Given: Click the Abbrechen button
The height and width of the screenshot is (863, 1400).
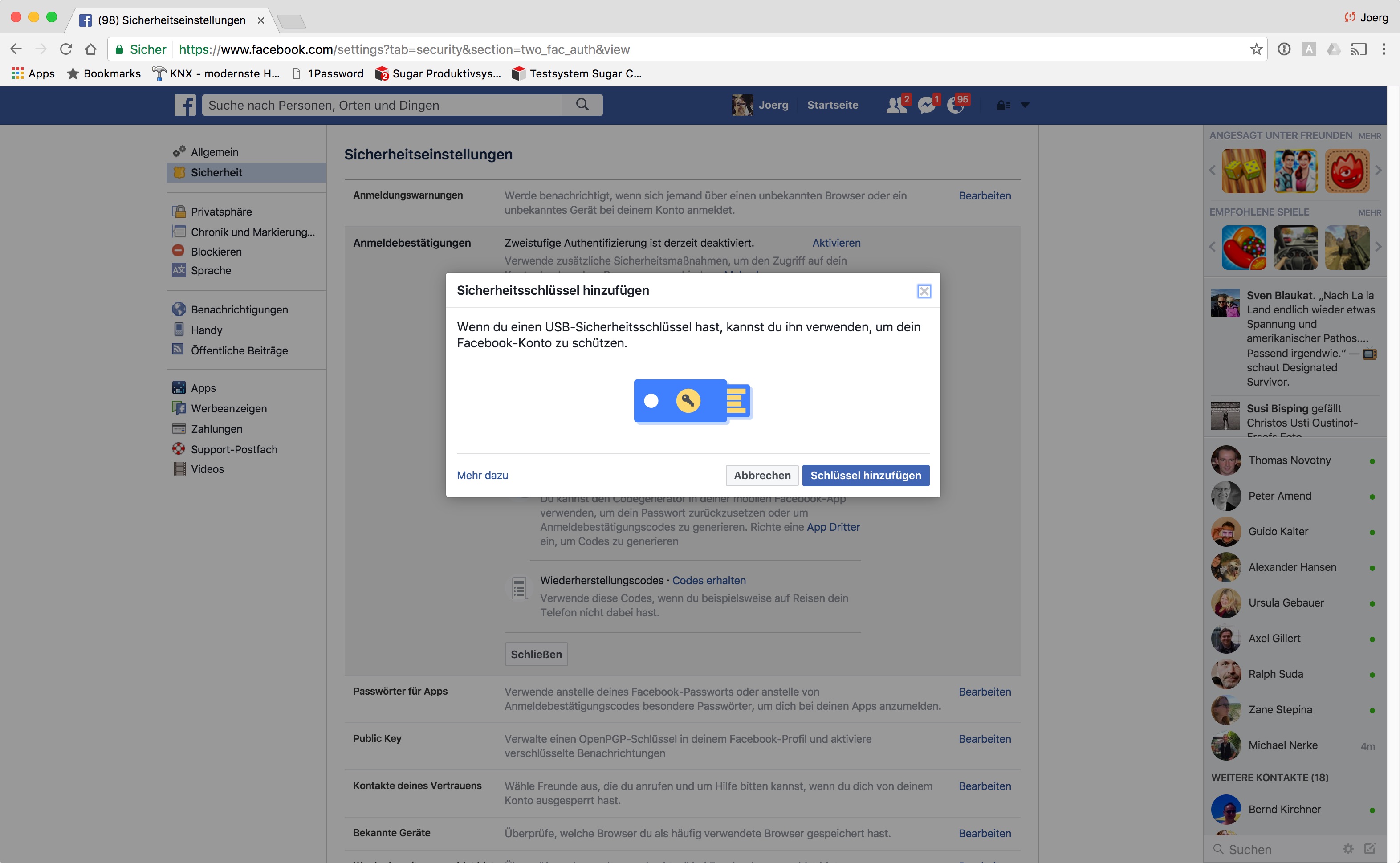Looking at the screenshot, I should (762, 476).
